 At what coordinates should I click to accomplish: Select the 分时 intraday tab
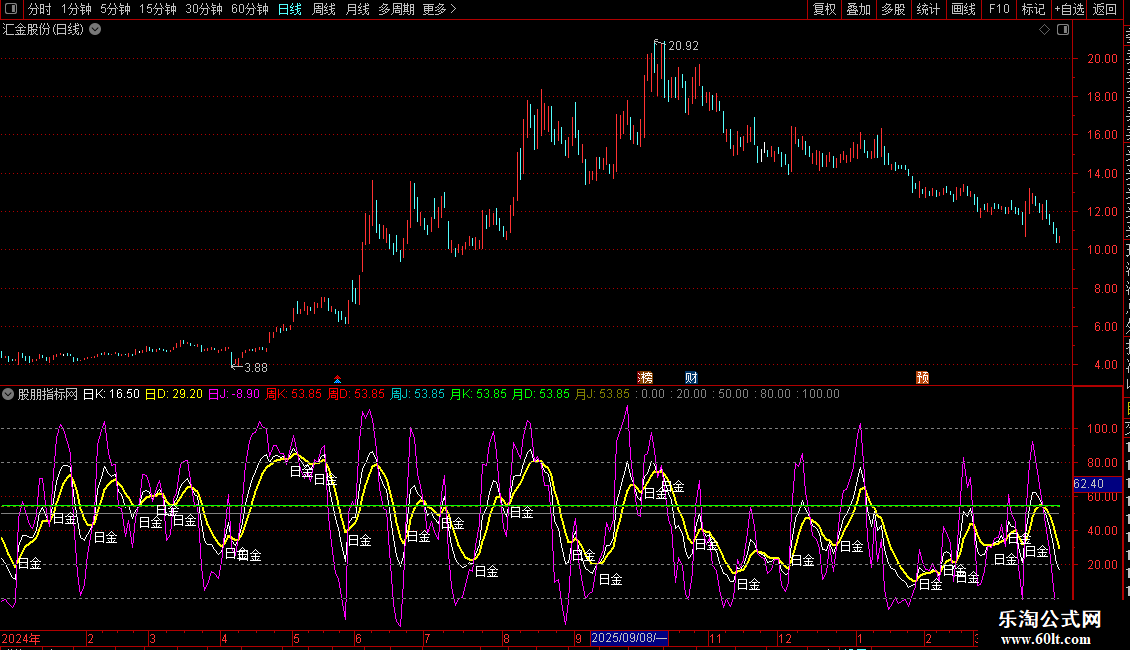point(39,9)
